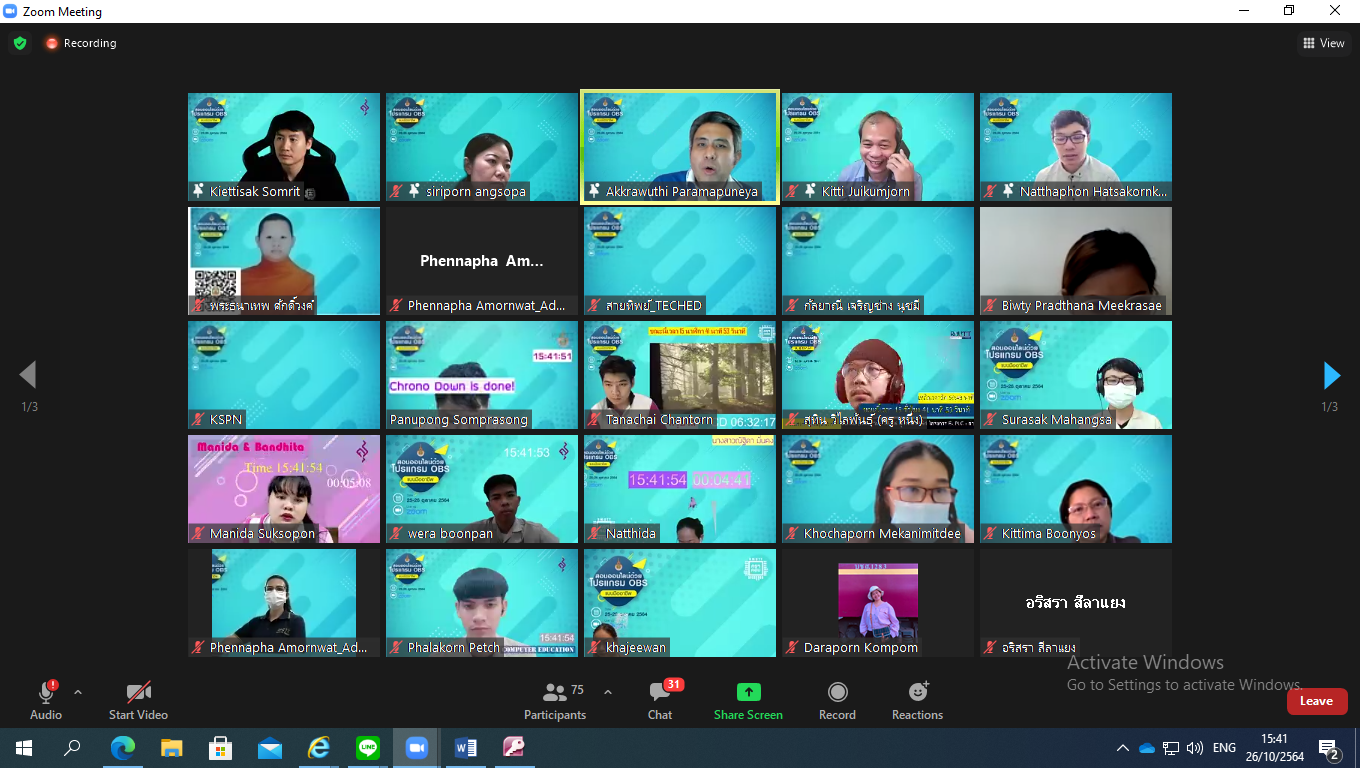Click Zoom icon in taskbar
Image resolution: width=1360 pixels, height=768 pixels.
417,747
